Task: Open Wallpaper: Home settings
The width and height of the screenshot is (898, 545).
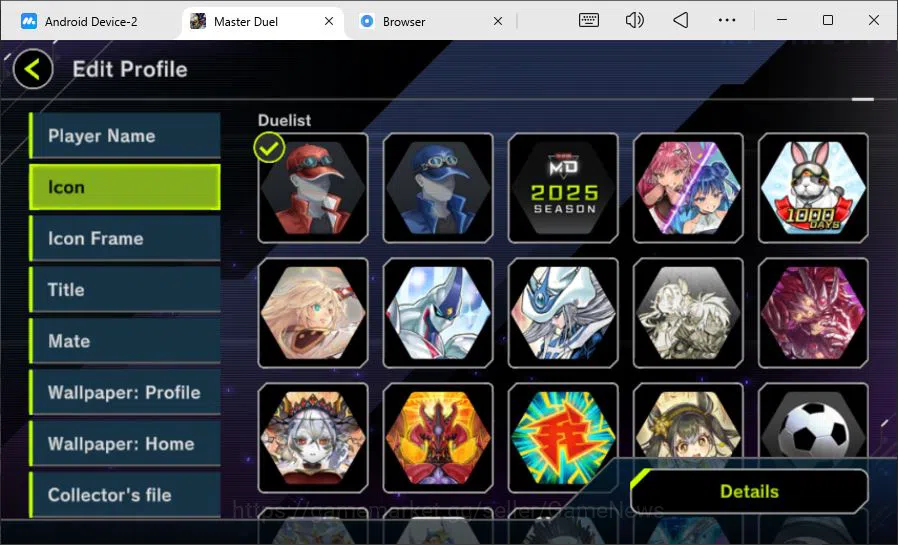Action: tap(125, 444)
